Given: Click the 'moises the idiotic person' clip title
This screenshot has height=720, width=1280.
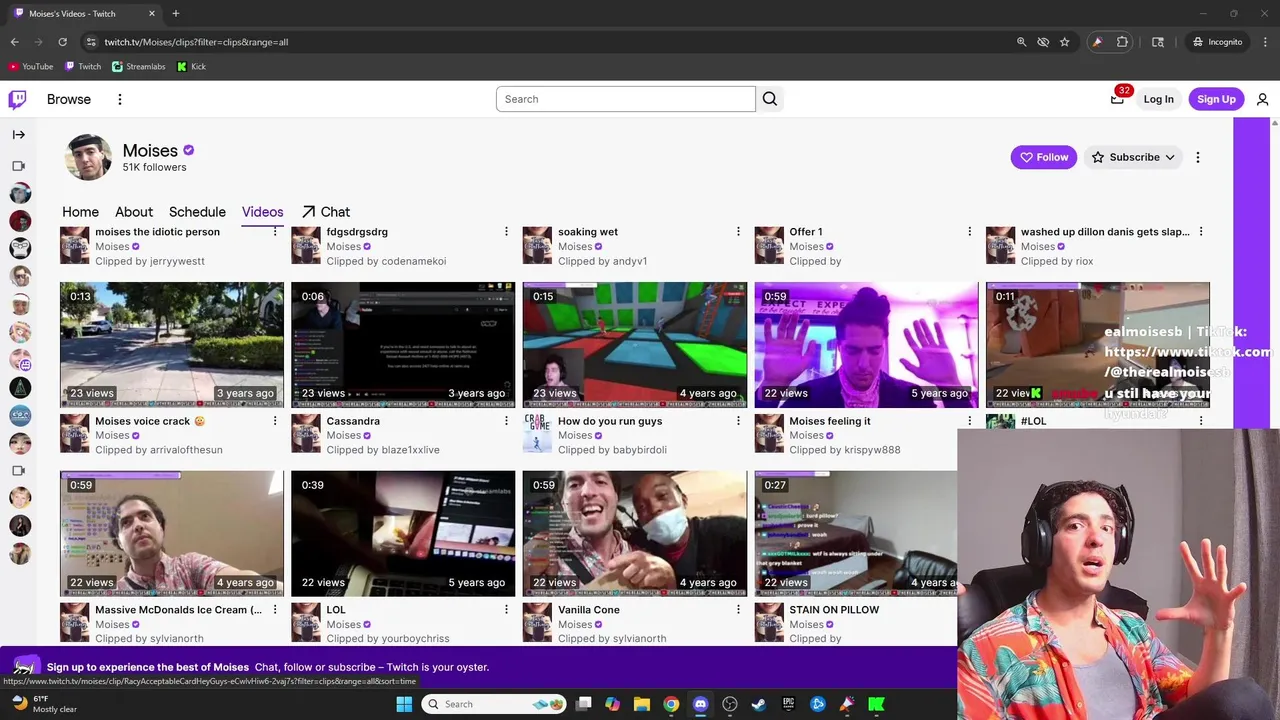Looking at the screenshot, I should (x=157, y=232).
